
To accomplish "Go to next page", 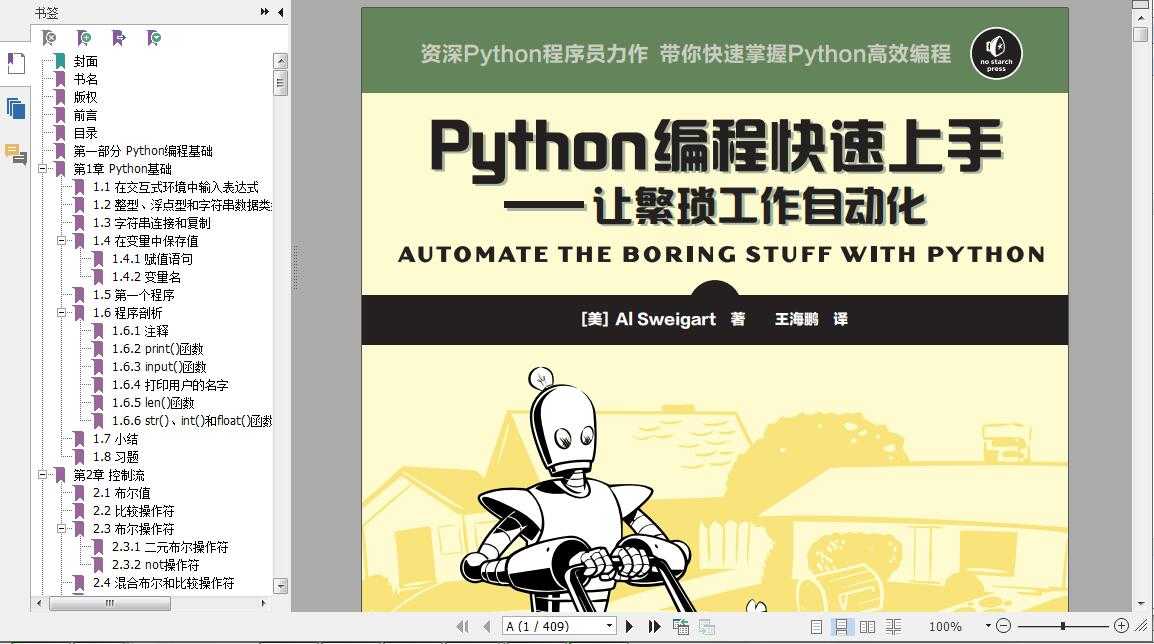I will point(629,626).
